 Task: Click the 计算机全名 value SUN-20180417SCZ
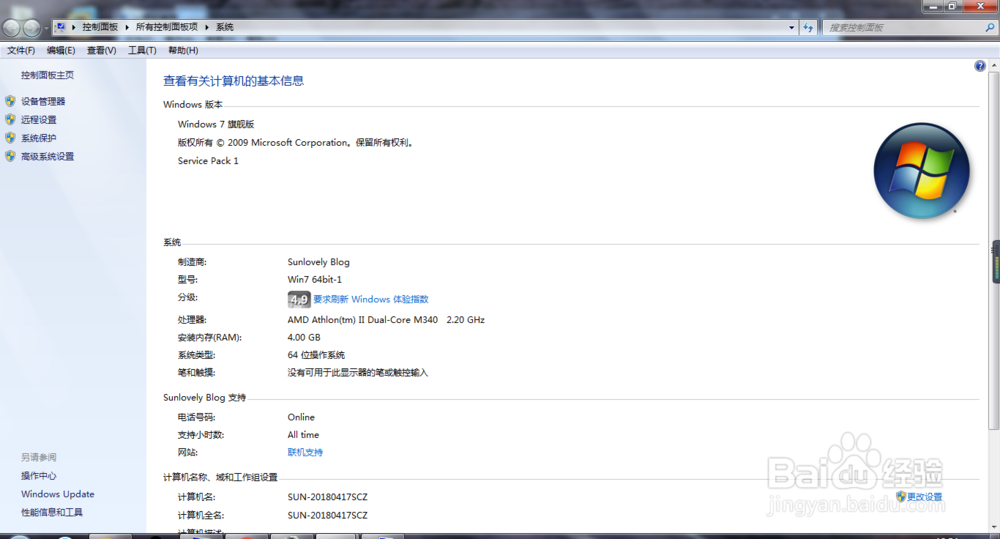(x=327, y=515)
